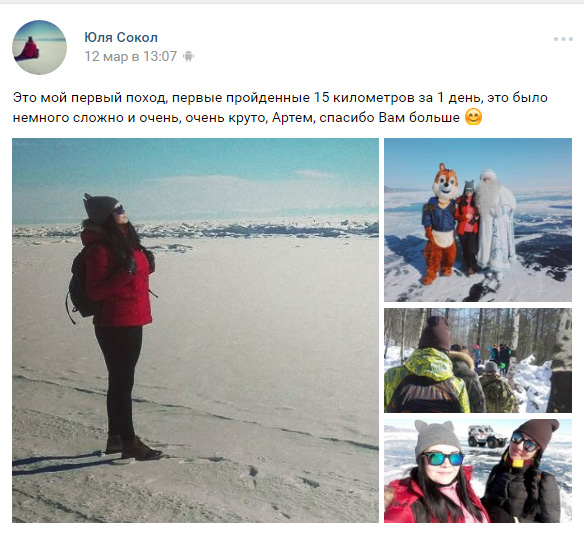Open Юля Сокол's profile avatar
The width and height of the screenshot is (584, 538).
[x=39, y=47]
